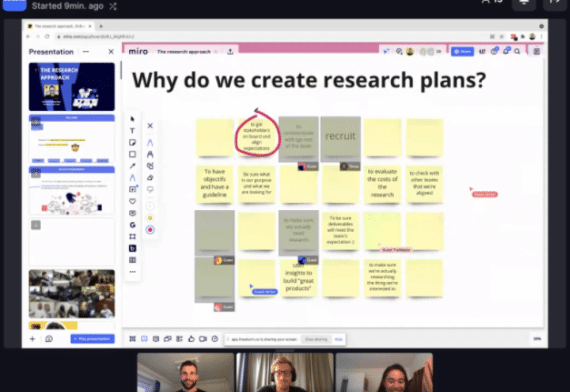This screenshot has height=392, width=570.
Task: Open the Frame tool
Action: pos(132,236)
